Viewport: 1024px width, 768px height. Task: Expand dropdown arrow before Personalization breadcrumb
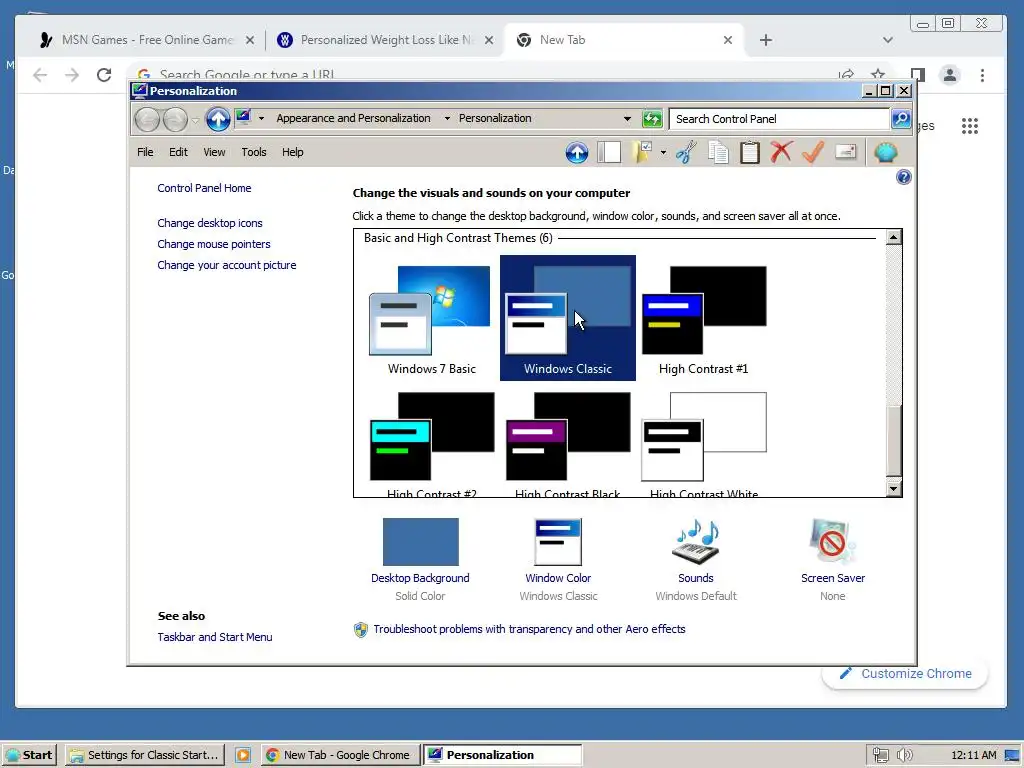pyautogui.click(x=447, y=118)
